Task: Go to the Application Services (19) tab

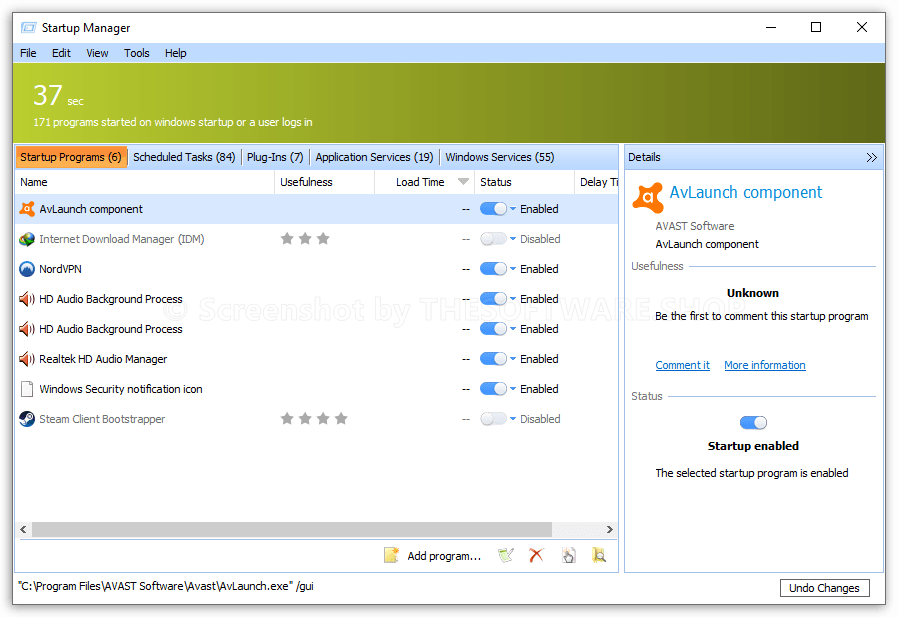Action: click(x=375, y=157)
